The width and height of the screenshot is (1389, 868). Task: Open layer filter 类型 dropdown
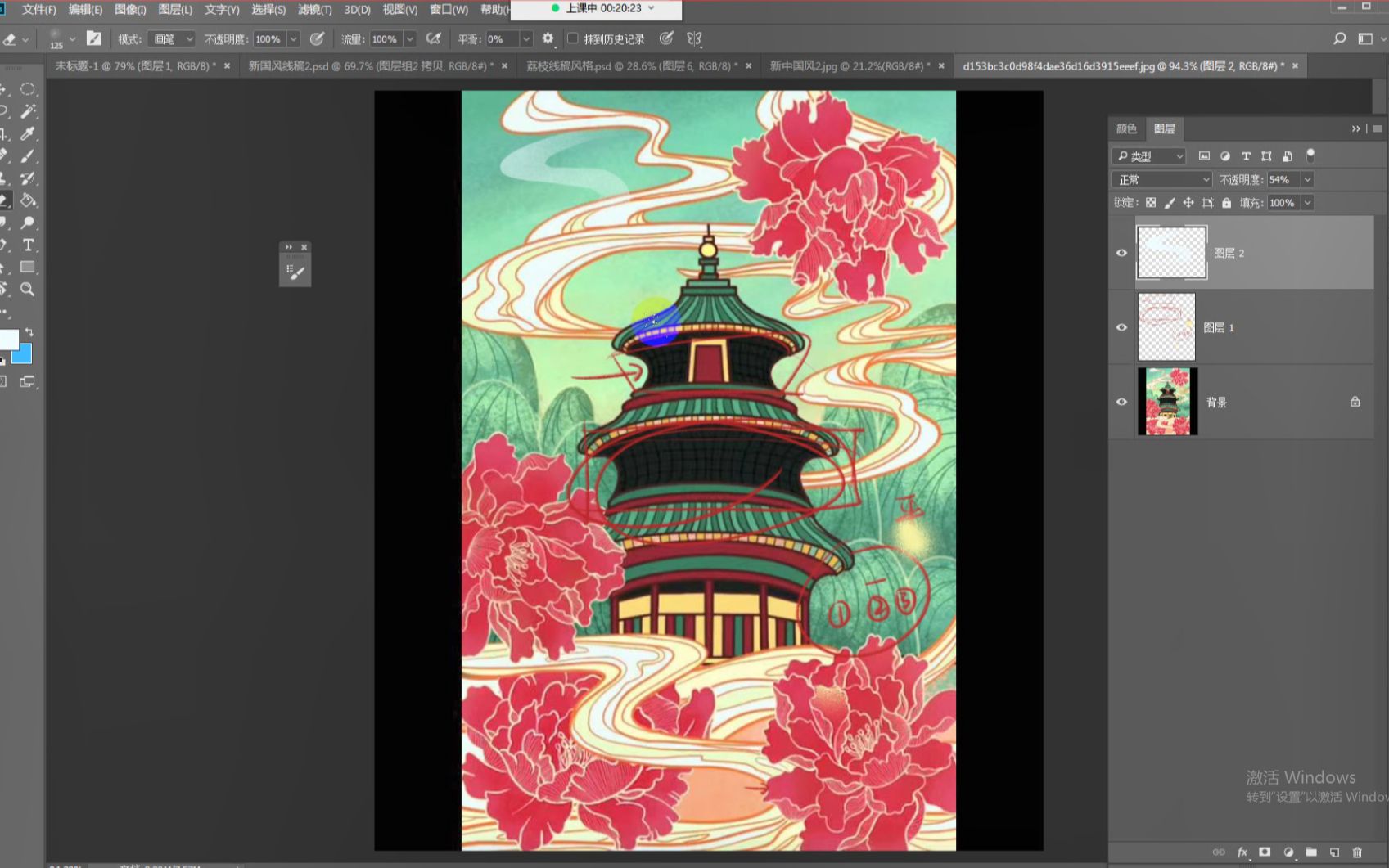click(1149, 155)
